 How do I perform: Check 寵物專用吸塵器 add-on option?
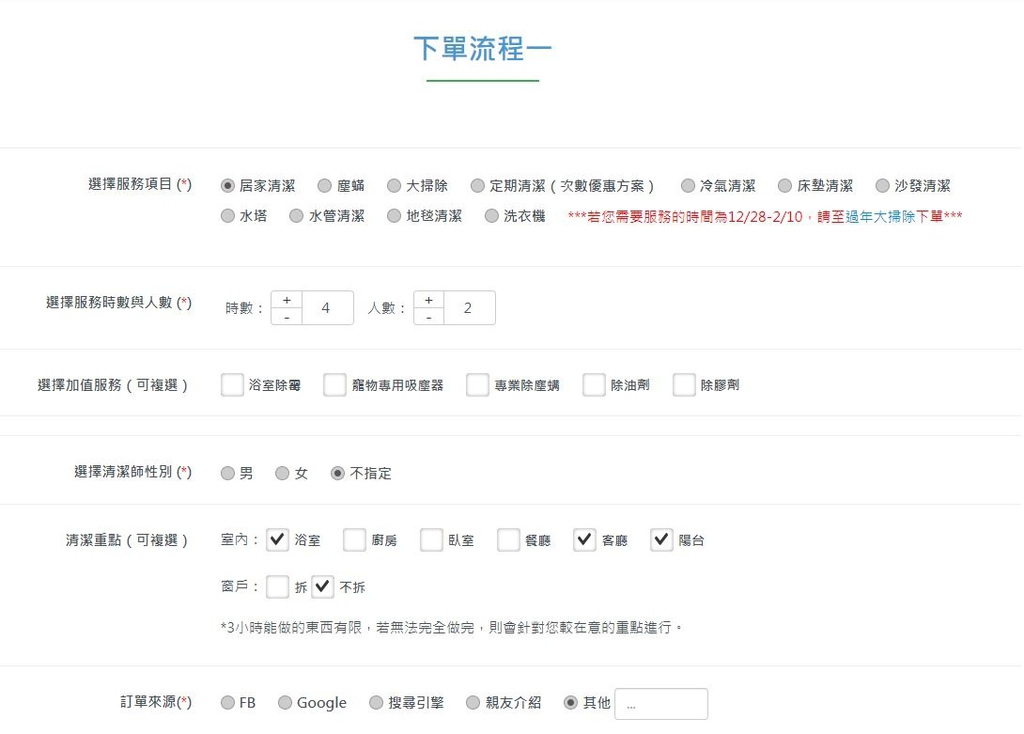[x=334, y=383]
